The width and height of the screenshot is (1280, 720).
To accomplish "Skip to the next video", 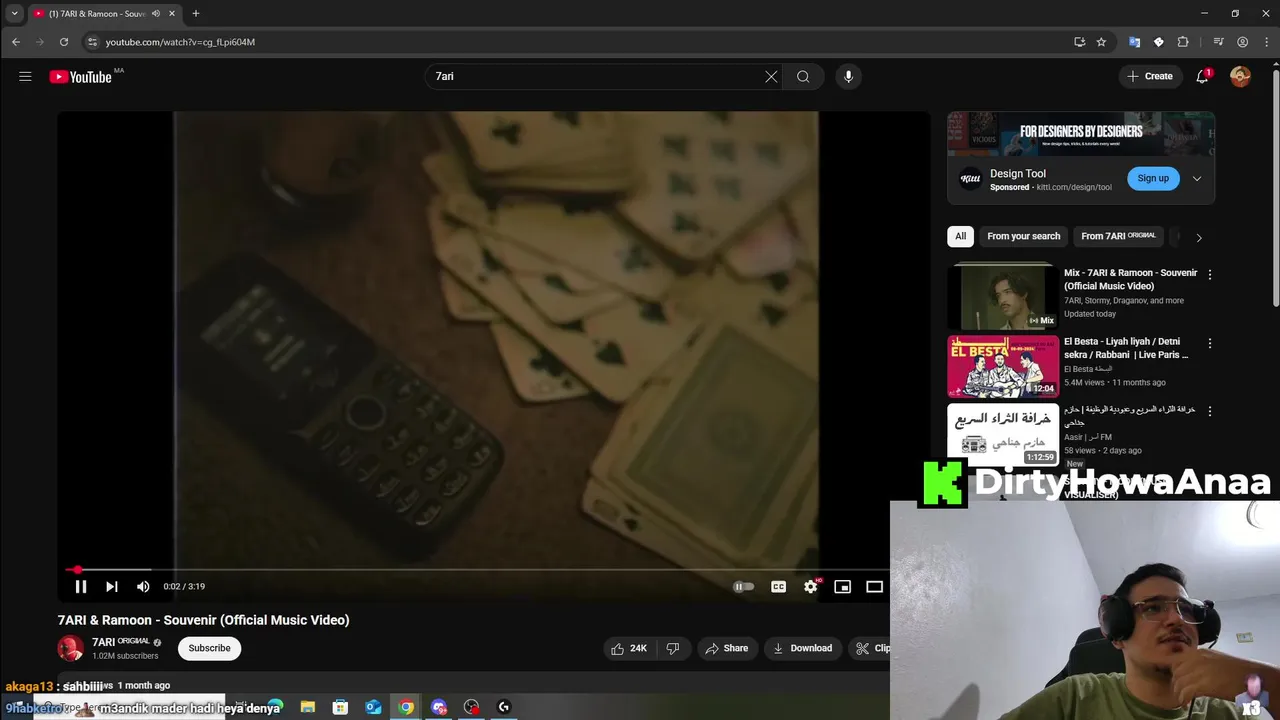I will [112, 587].
